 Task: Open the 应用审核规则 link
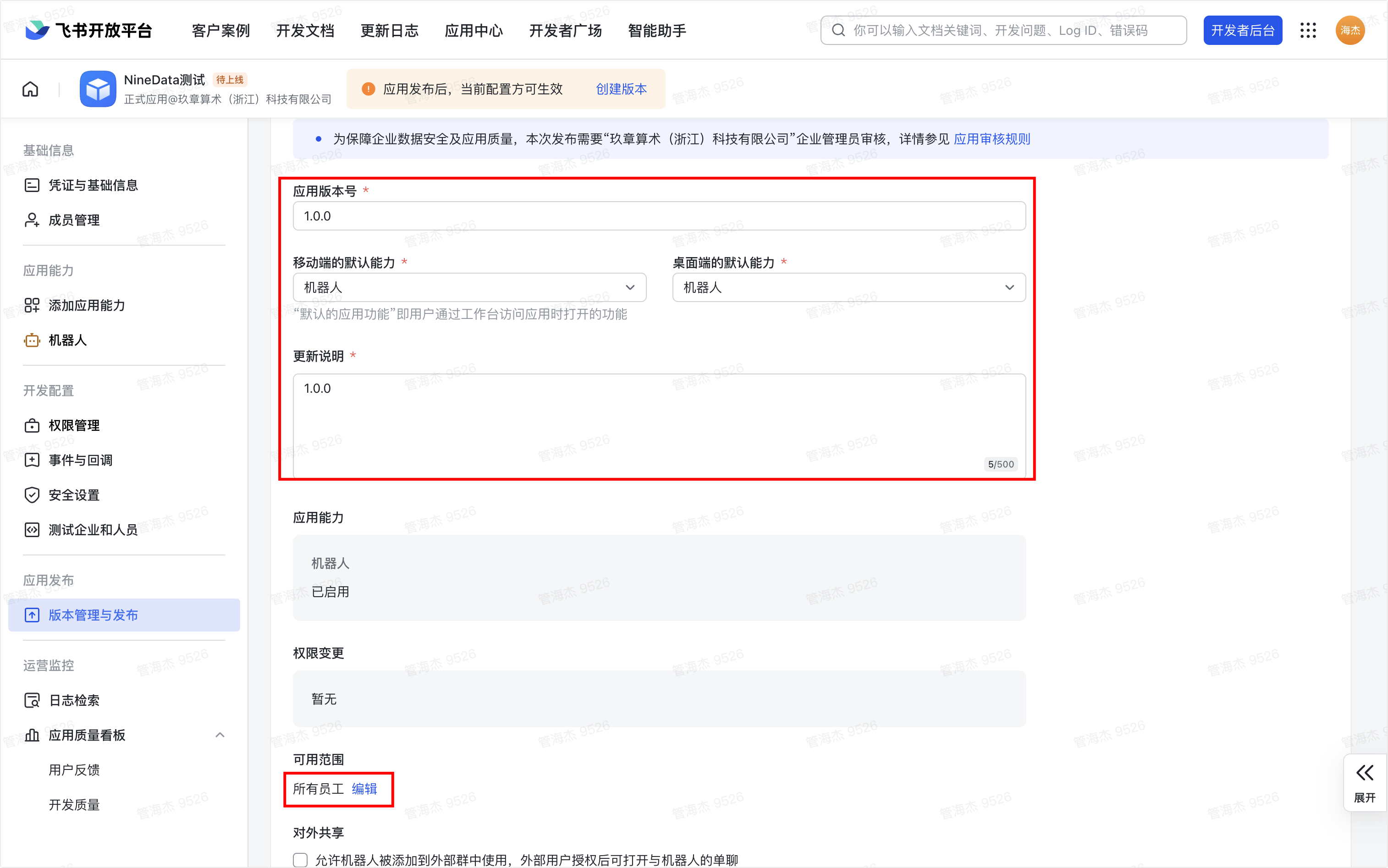click(991, 139)
